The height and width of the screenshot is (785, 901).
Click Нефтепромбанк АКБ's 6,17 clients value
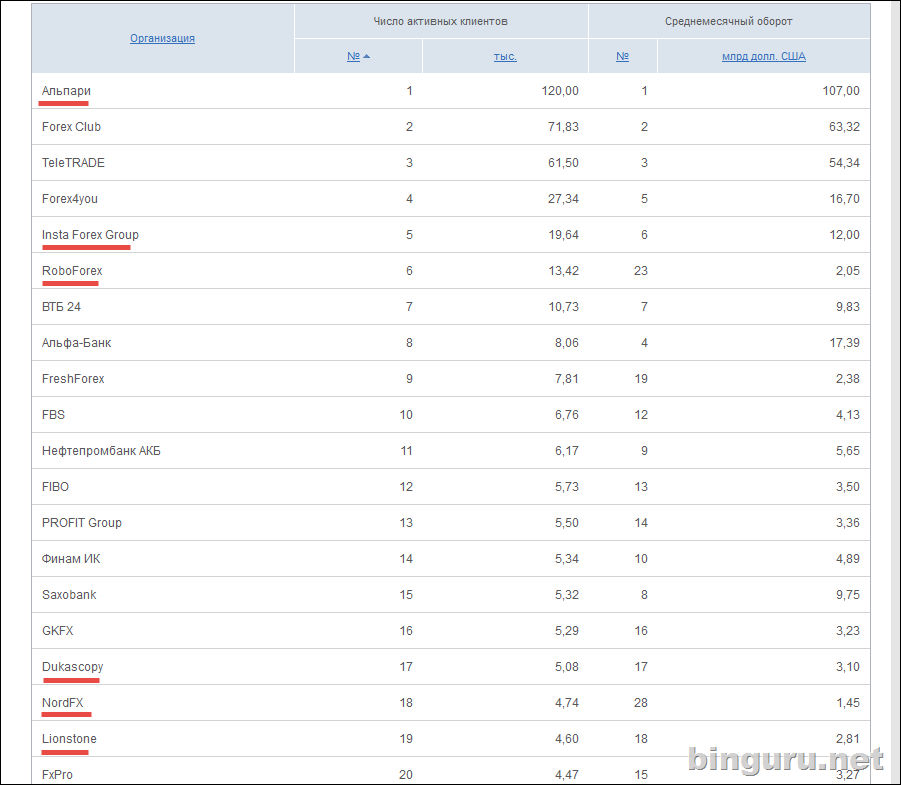567,451
